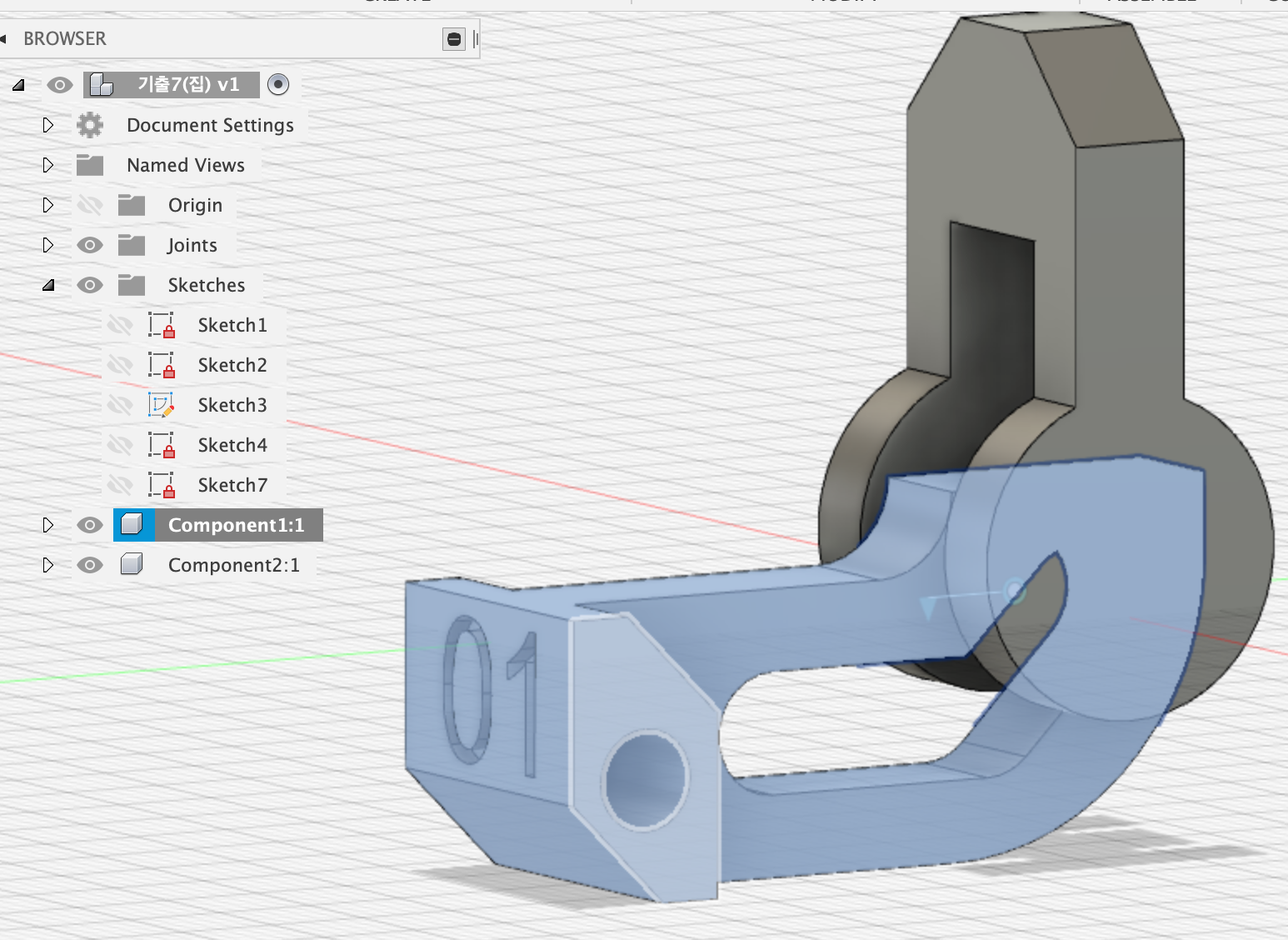This screenshot has height=940, width=1288.
Task: Expand Component2:1 node
Action: pos(48,565)
